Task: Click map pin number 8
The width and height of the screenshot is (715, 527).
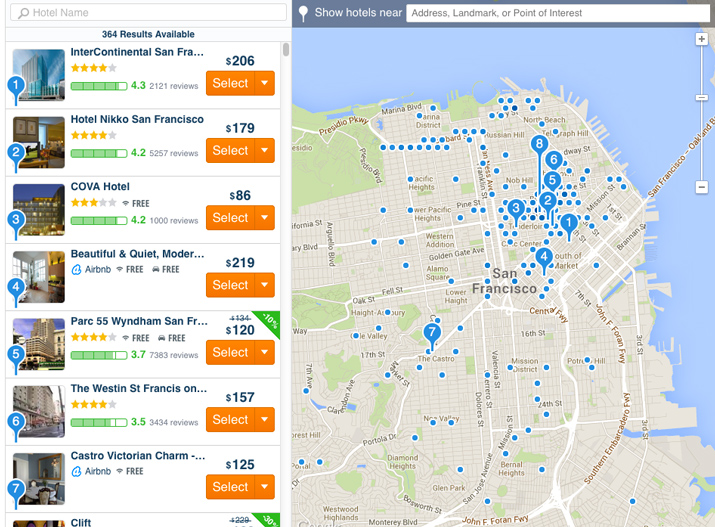Action: 539,144
